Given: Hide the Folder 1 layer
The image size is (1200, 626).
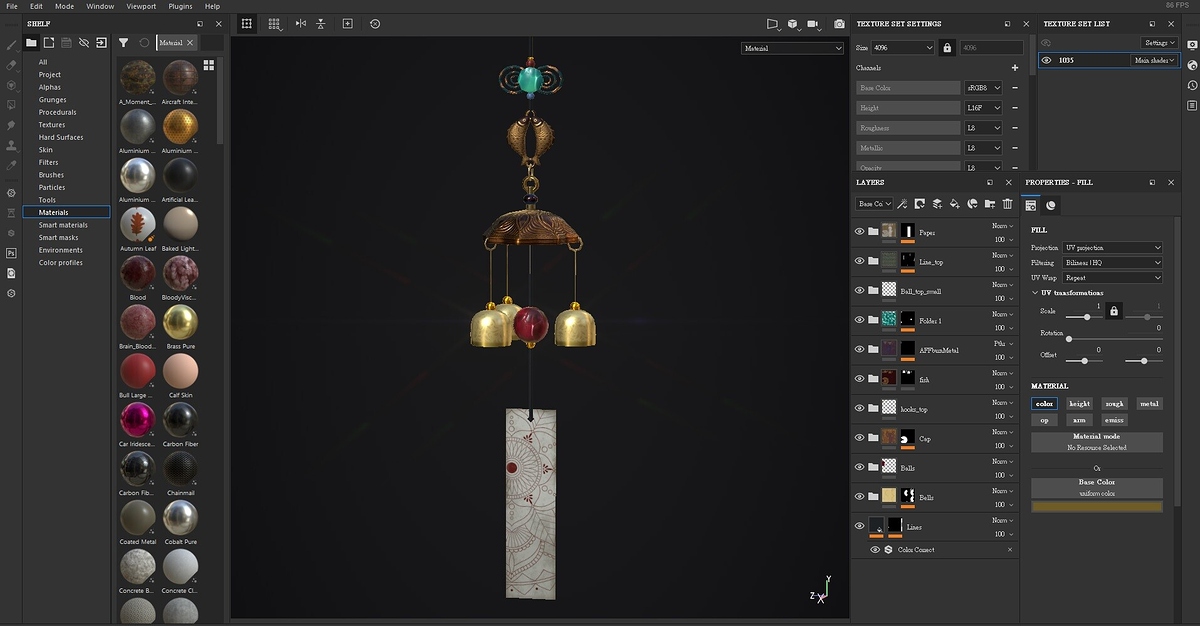Looking at the screenshot, I should [859, 320].
